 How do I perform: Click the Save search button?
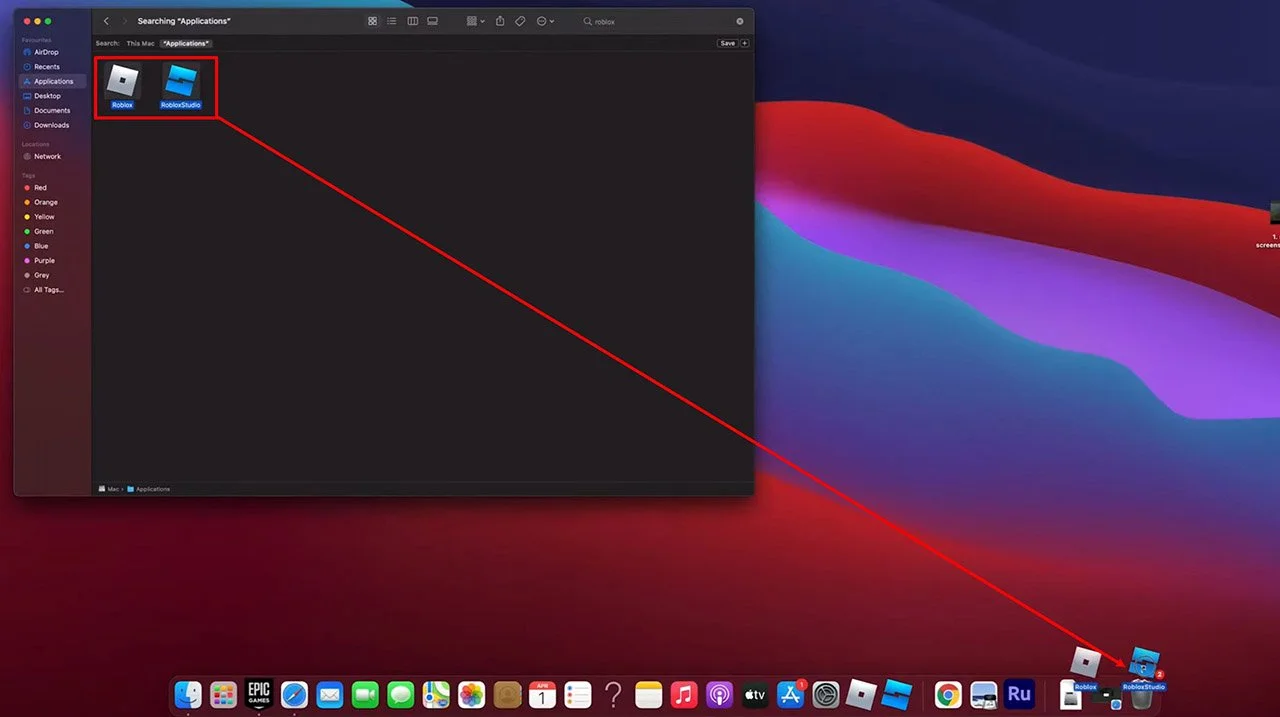tap(727, 44)
